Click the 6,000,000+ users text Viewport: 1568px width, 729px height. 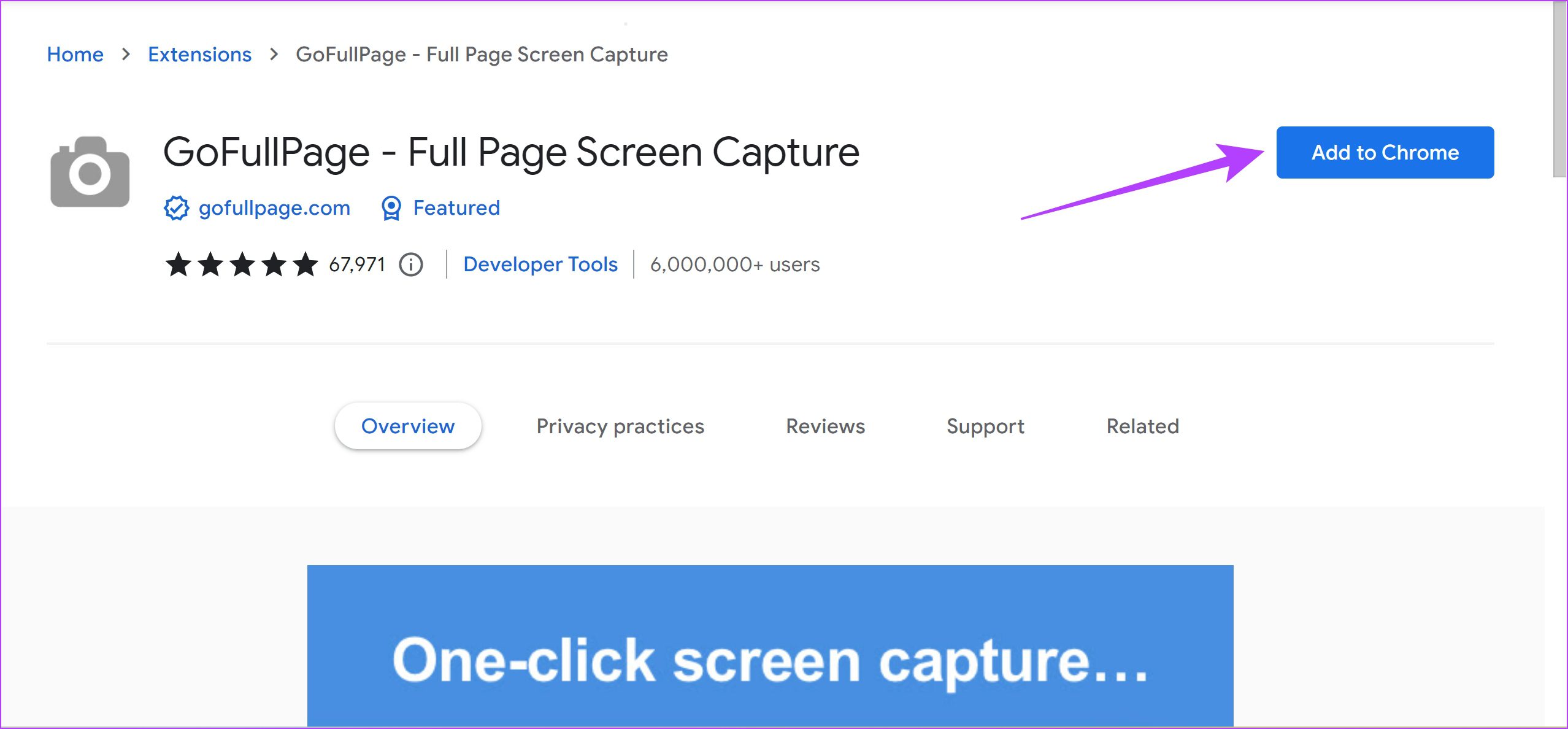tap(735, 264)
